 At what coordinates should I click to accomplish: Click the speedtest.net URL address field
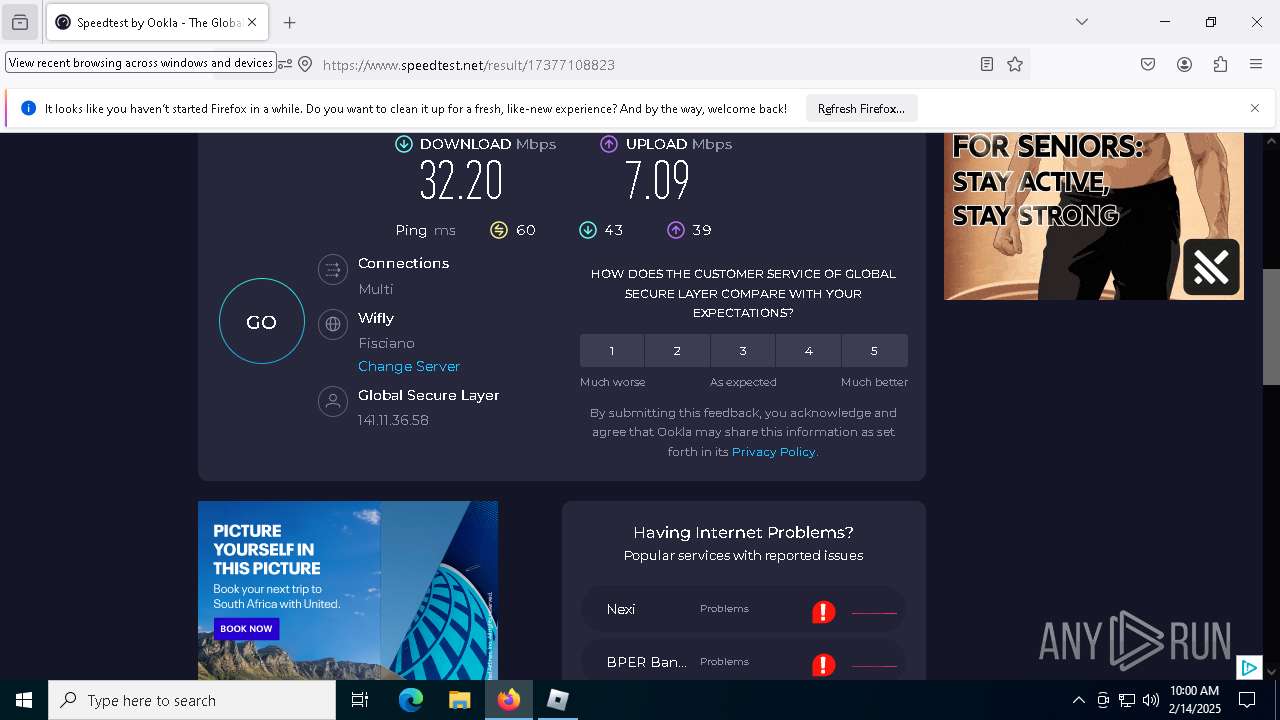[x=640, y=65]
